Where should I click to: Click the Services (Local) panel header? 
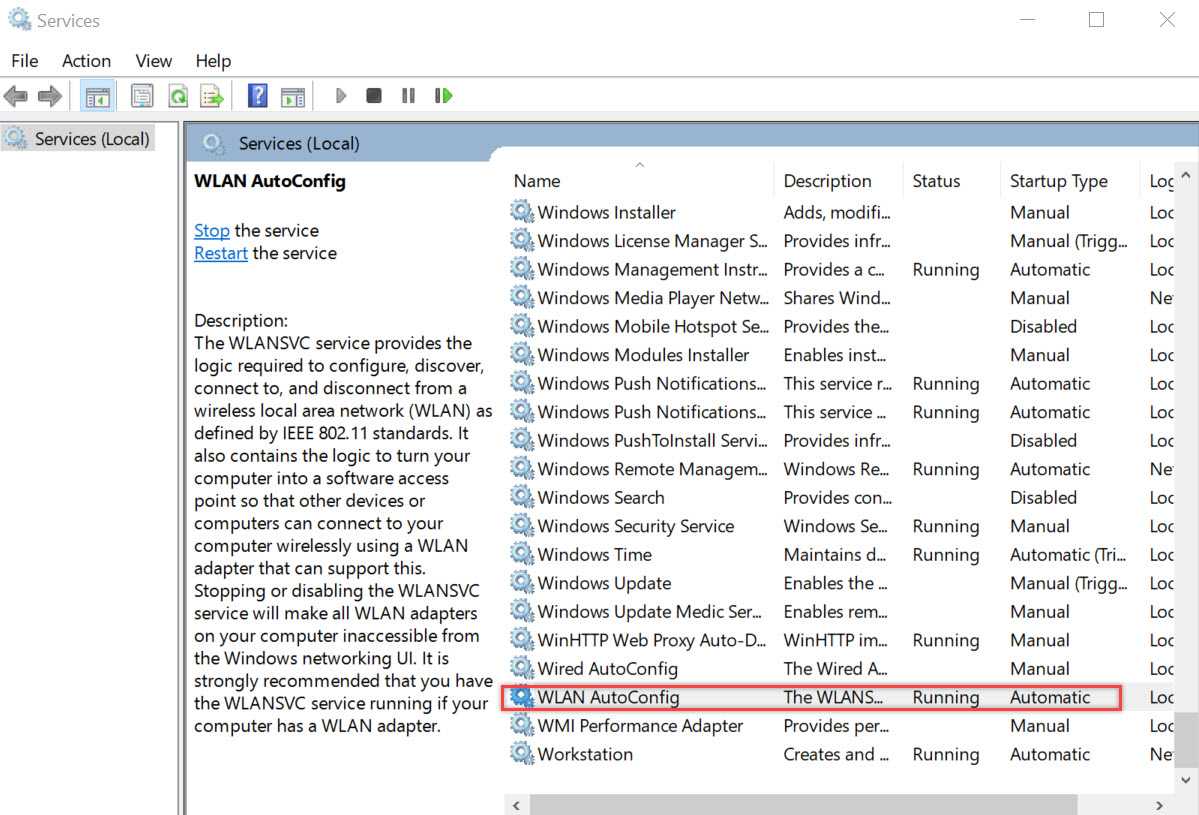(x=299, y=143)
